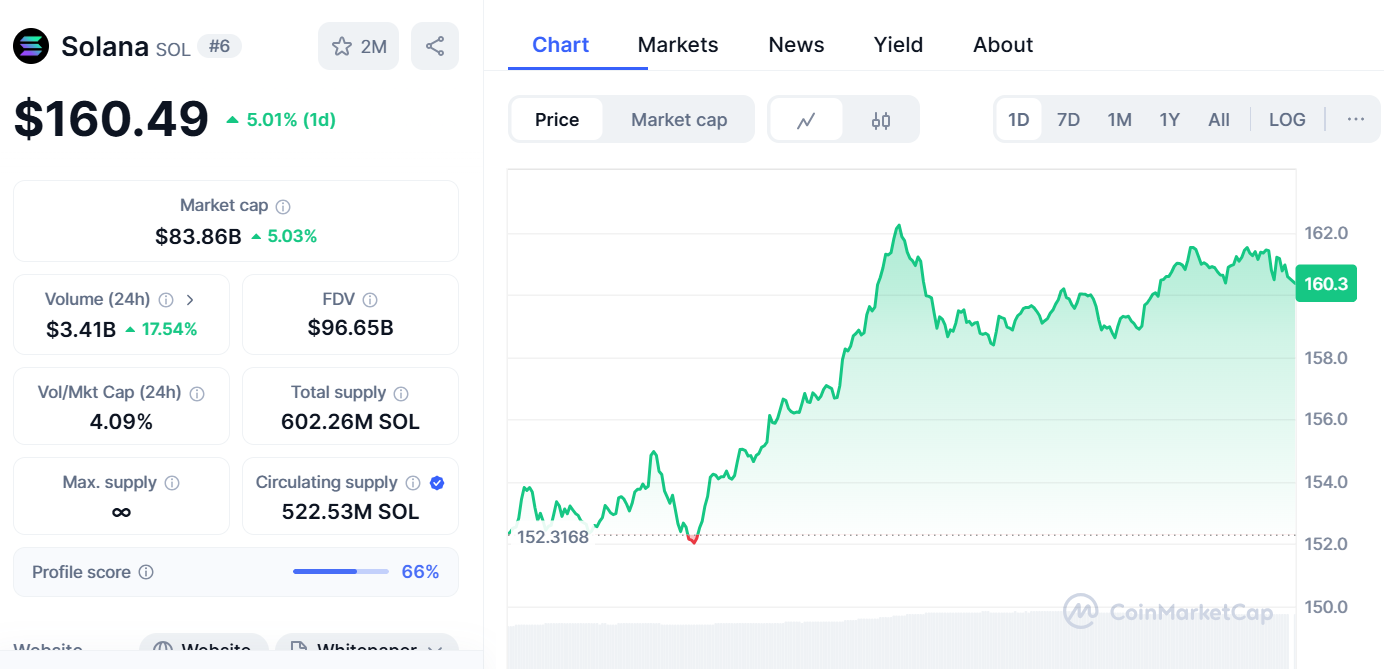
Task: Click the verified badge by Circulating supply
Action: click(437, 483)
